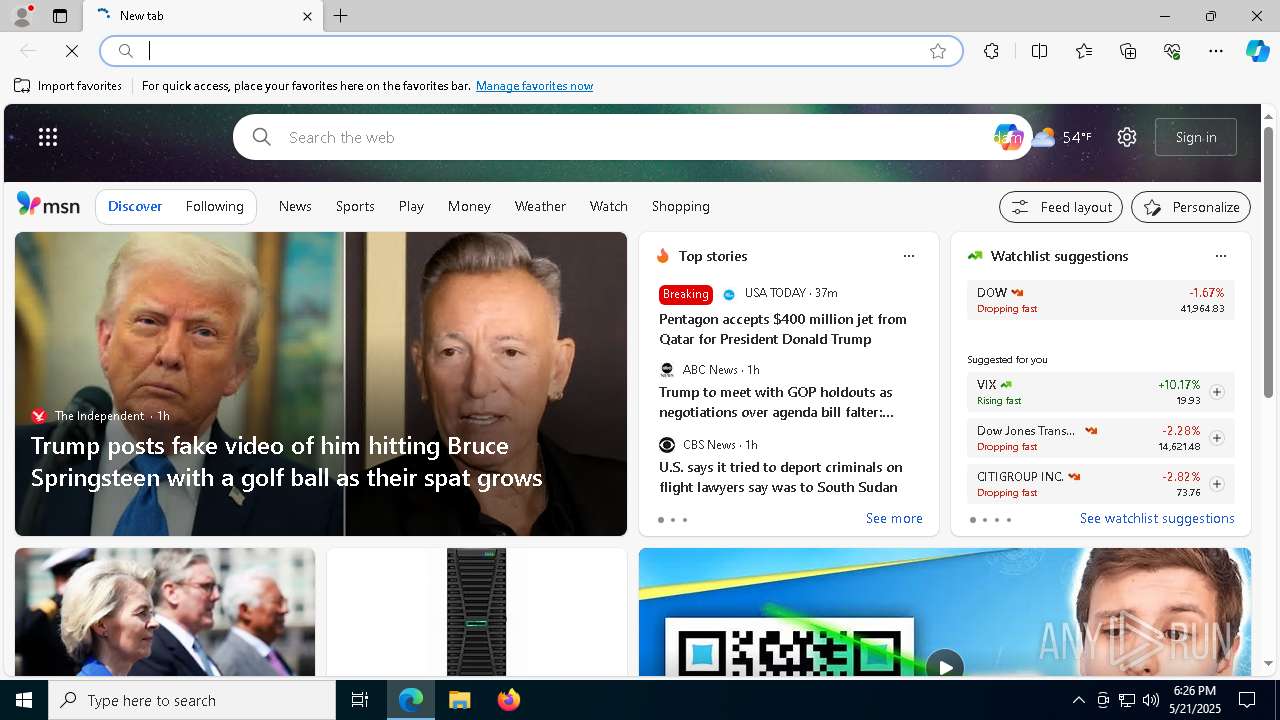The image size is (1280, 720).
Task: Open the Windows Start menu
Action: pos(24,700)
